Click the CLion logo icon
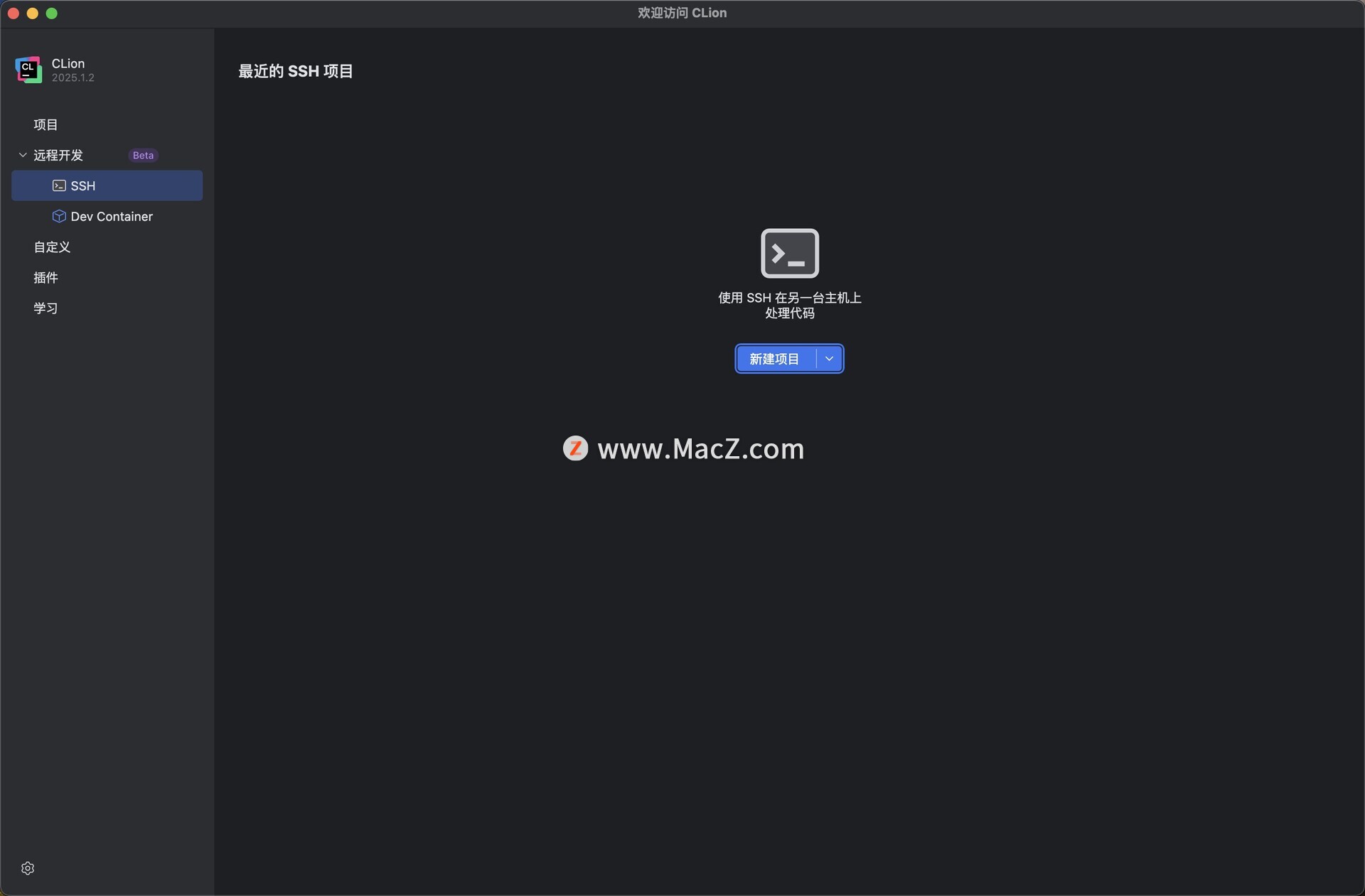 (x=28, y=70)
